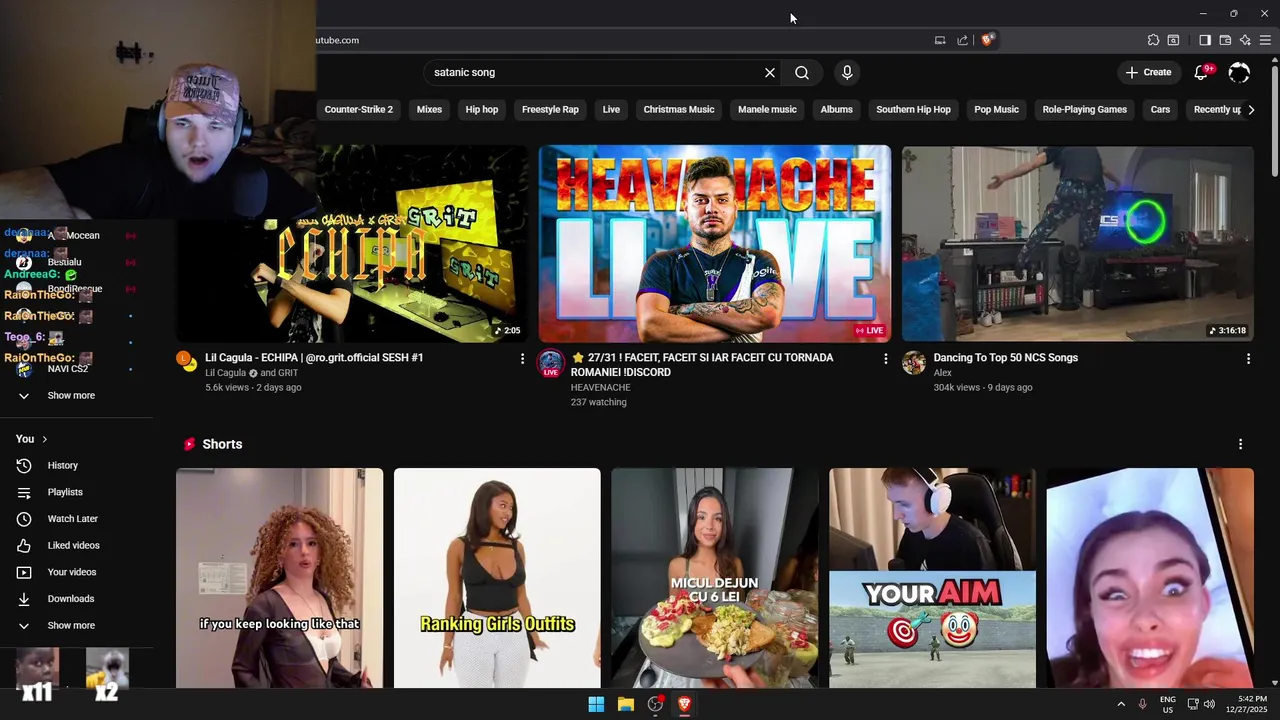
Task: Open the YouTube notifications bell
Action: [1202, 72]
